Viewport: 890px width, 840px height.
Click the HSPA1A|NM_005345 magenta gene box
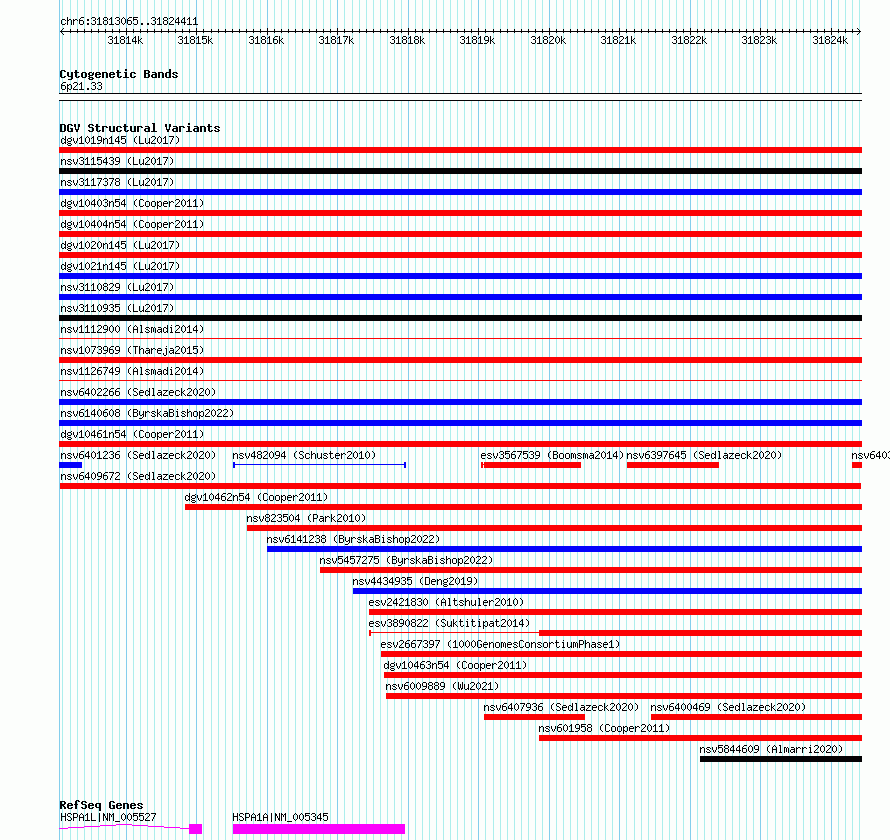click(x=319, y=829)
